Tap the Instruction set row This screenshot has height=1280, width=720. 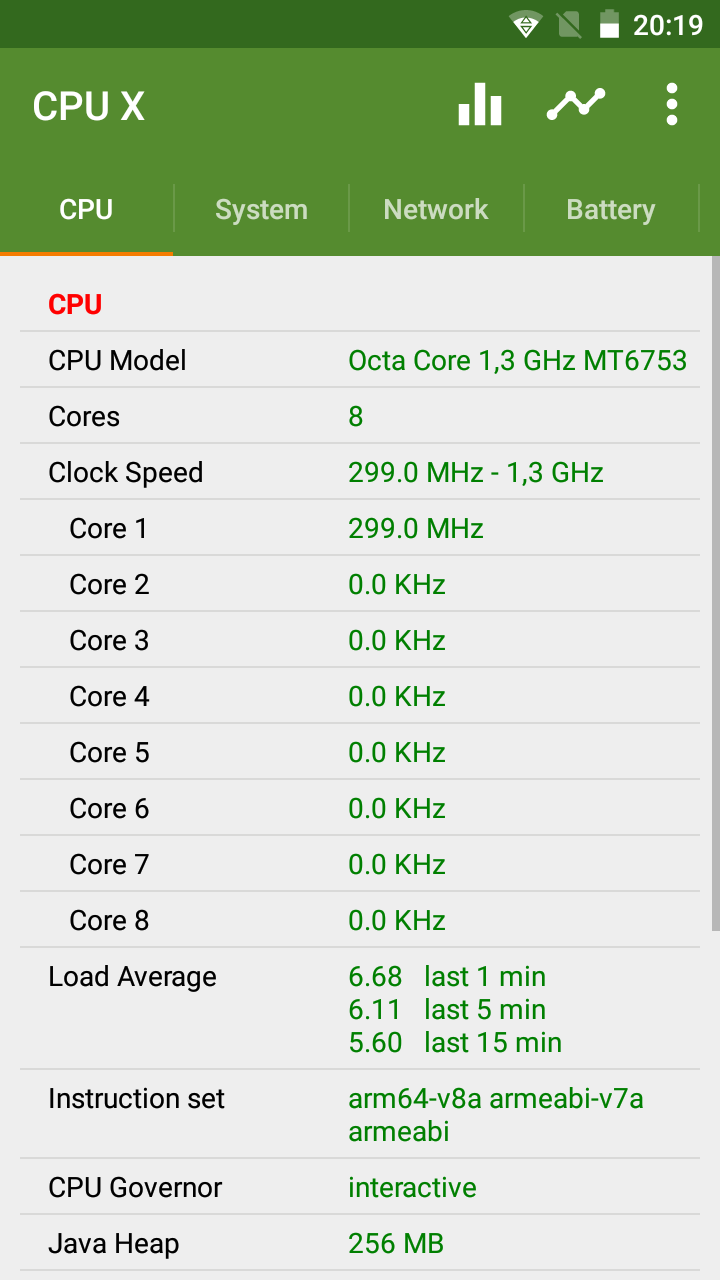click(360, 1115)
